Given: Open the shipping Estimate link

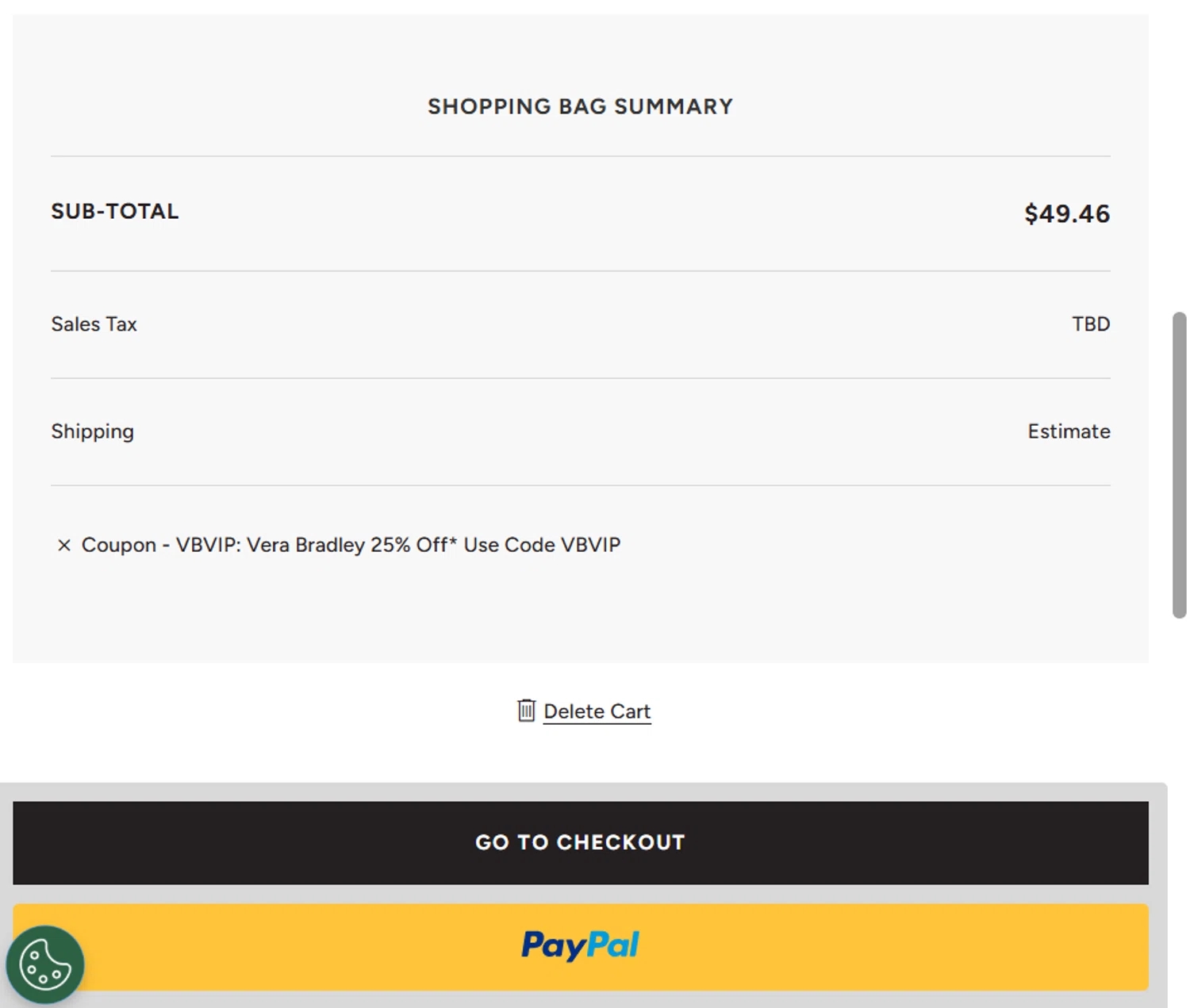Looking at the screenshot, I should (1068, 431).
